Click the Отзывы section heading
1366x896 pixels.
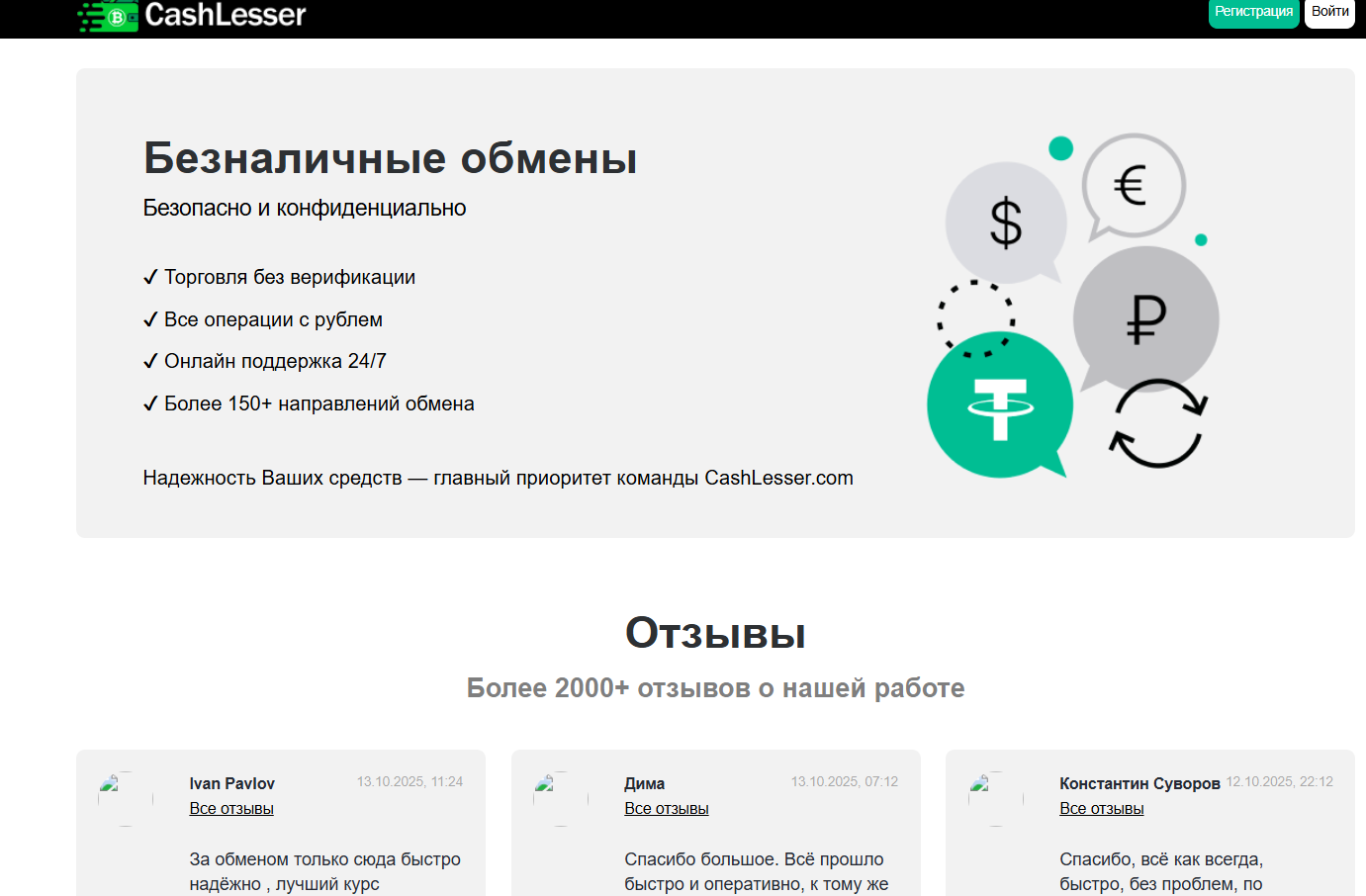click(716, 633)
